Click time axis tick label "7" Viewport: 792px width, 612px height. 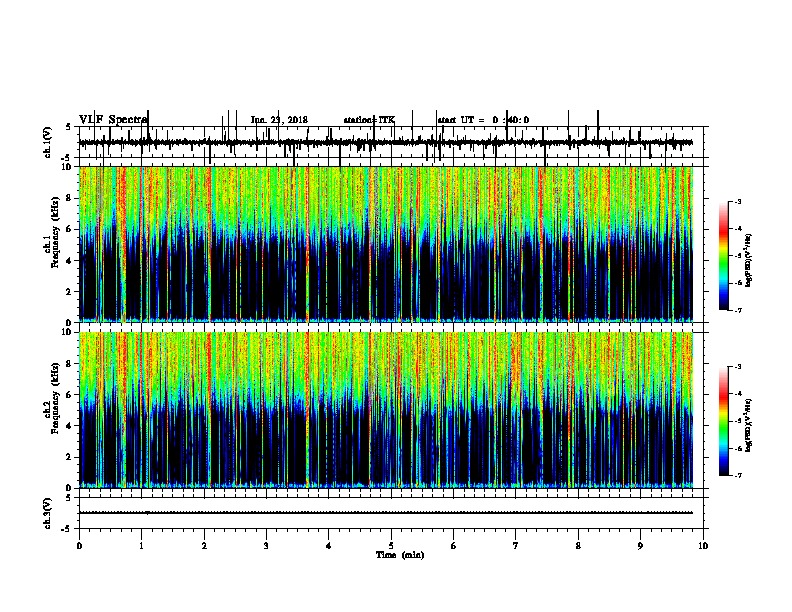(516, 546)
